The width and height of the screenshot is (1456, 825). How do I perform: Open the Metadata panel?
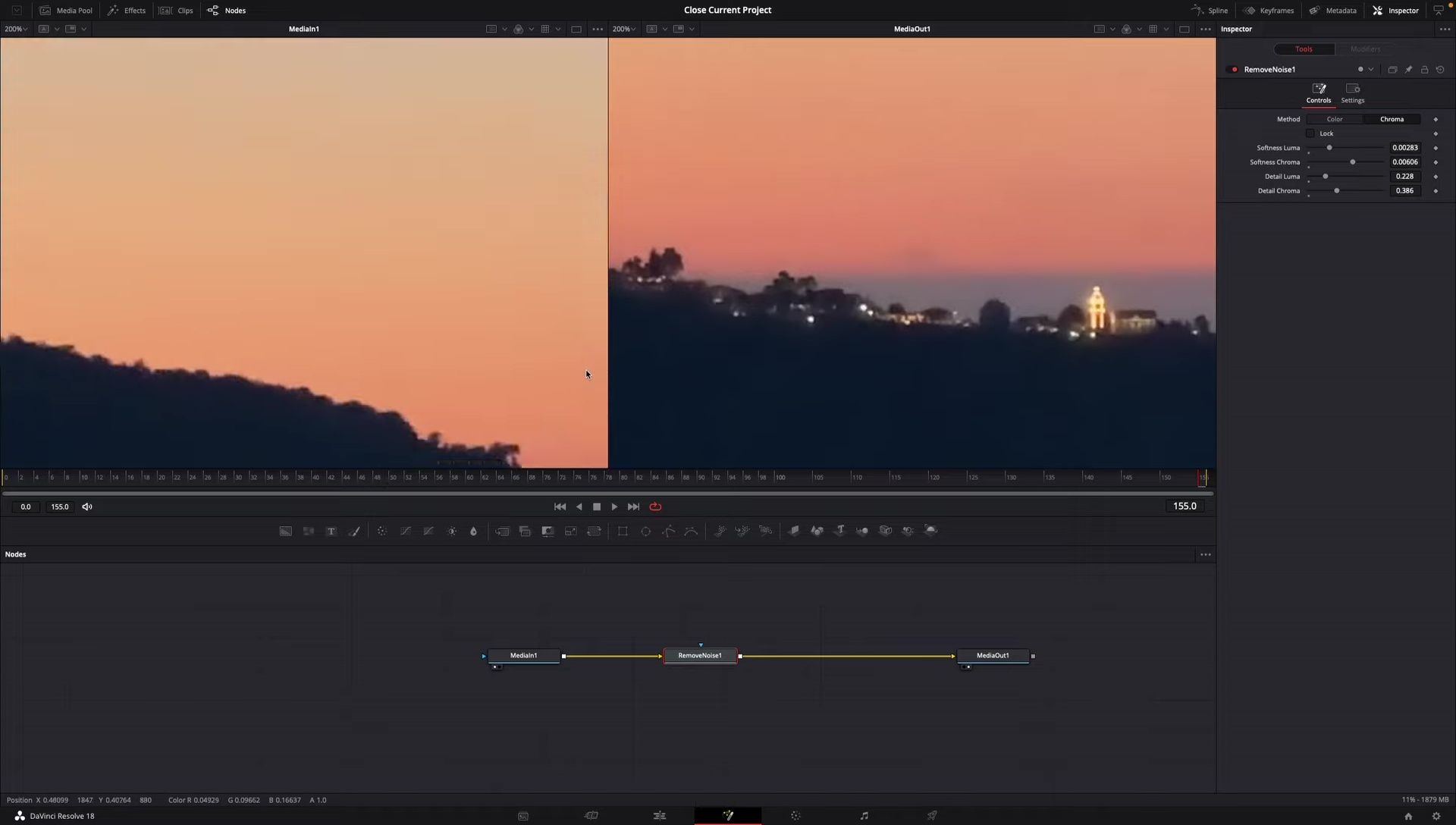[1332, 11]
